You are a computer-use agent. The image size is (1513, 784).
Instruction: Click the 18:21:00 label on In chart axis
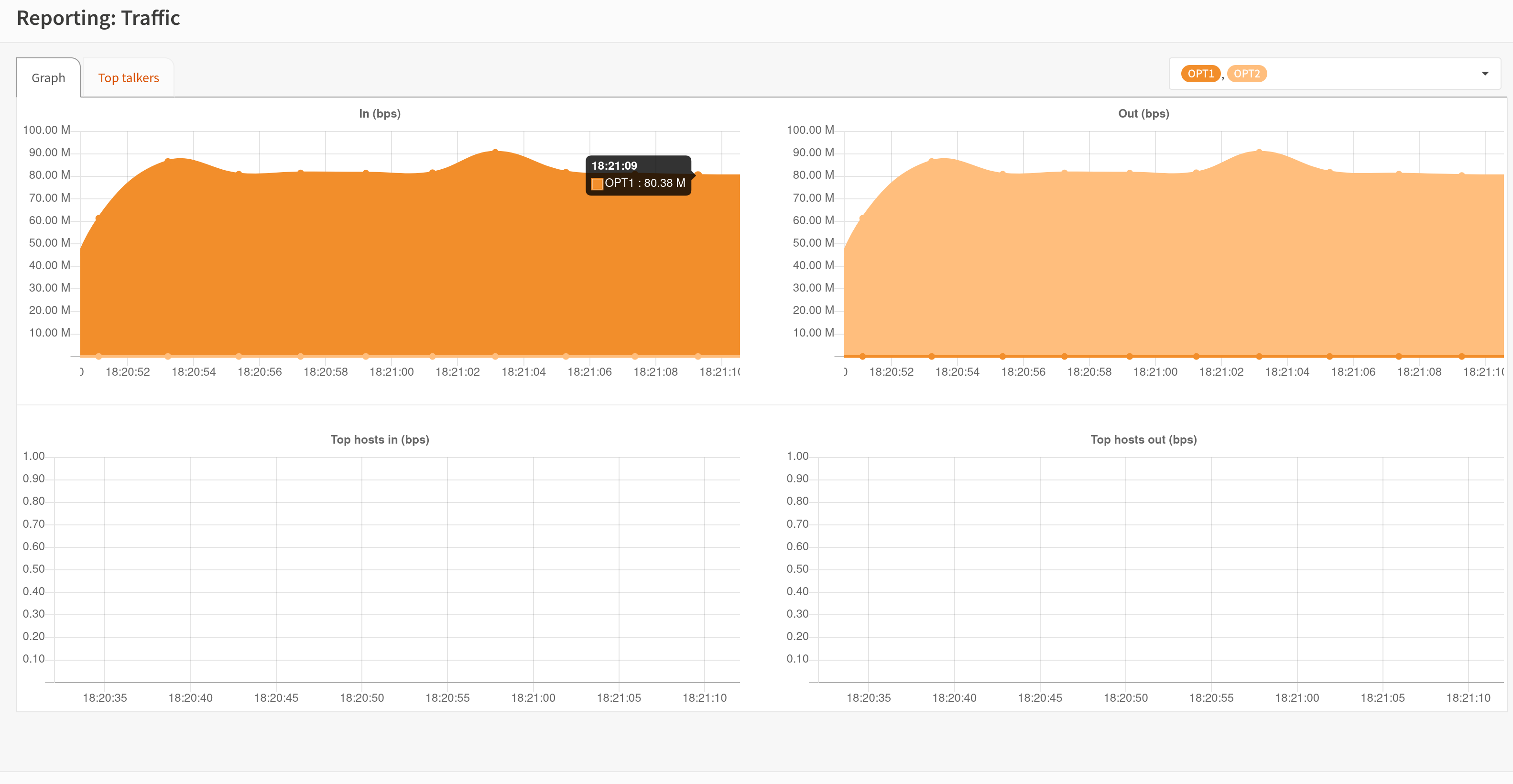point(391,372)
